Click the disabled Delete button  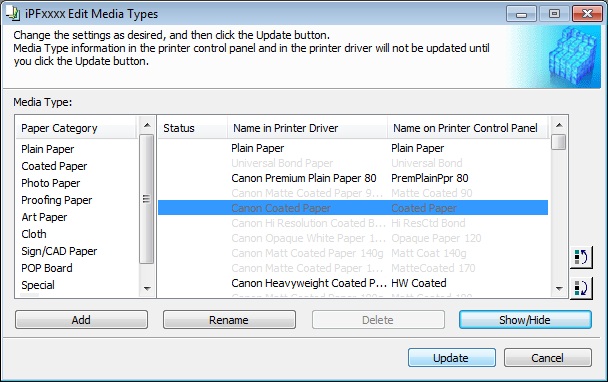(x=378, y=320)
